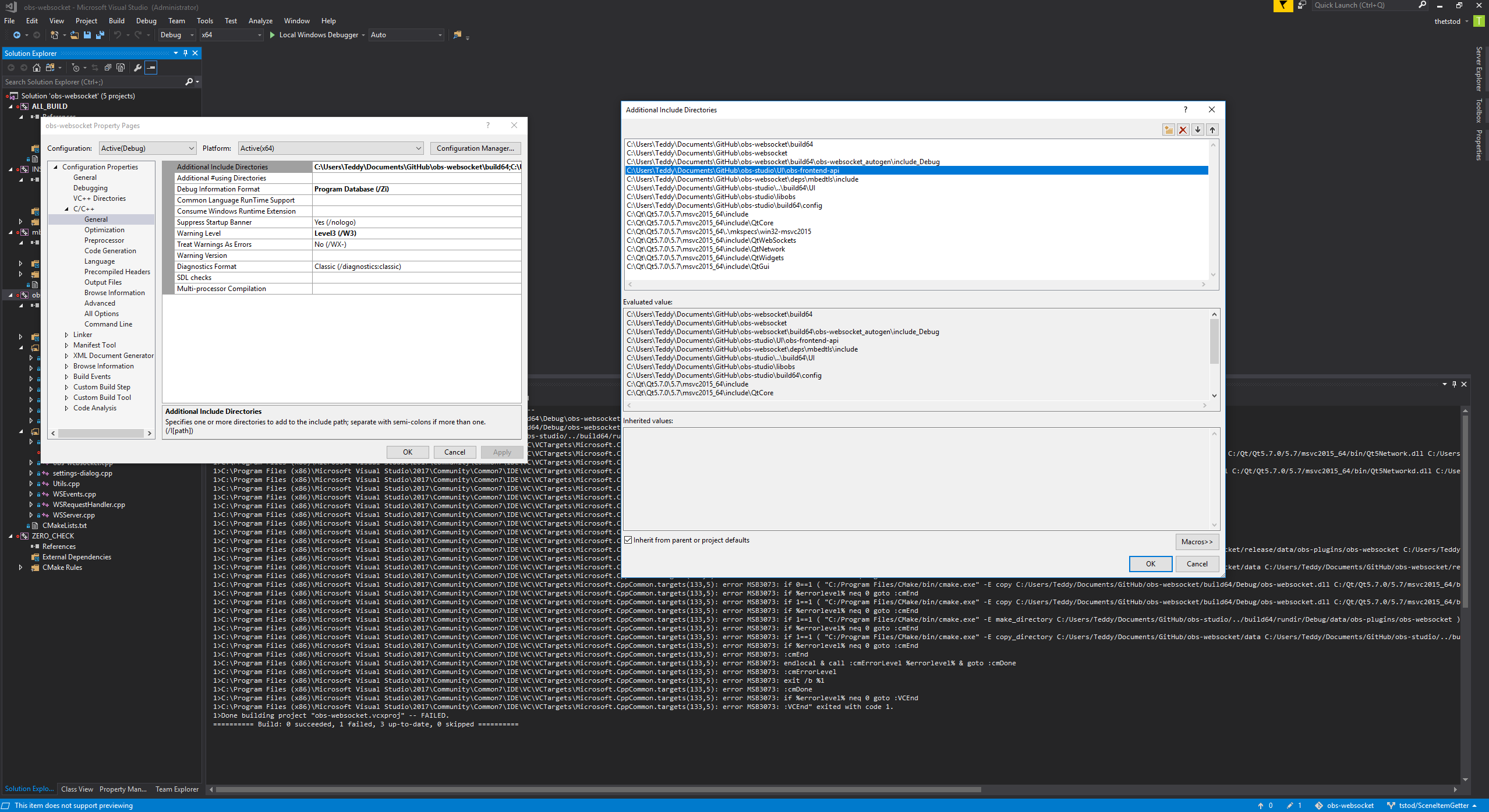
Task: Move the selected include path down
Action: pos(1197,130)
